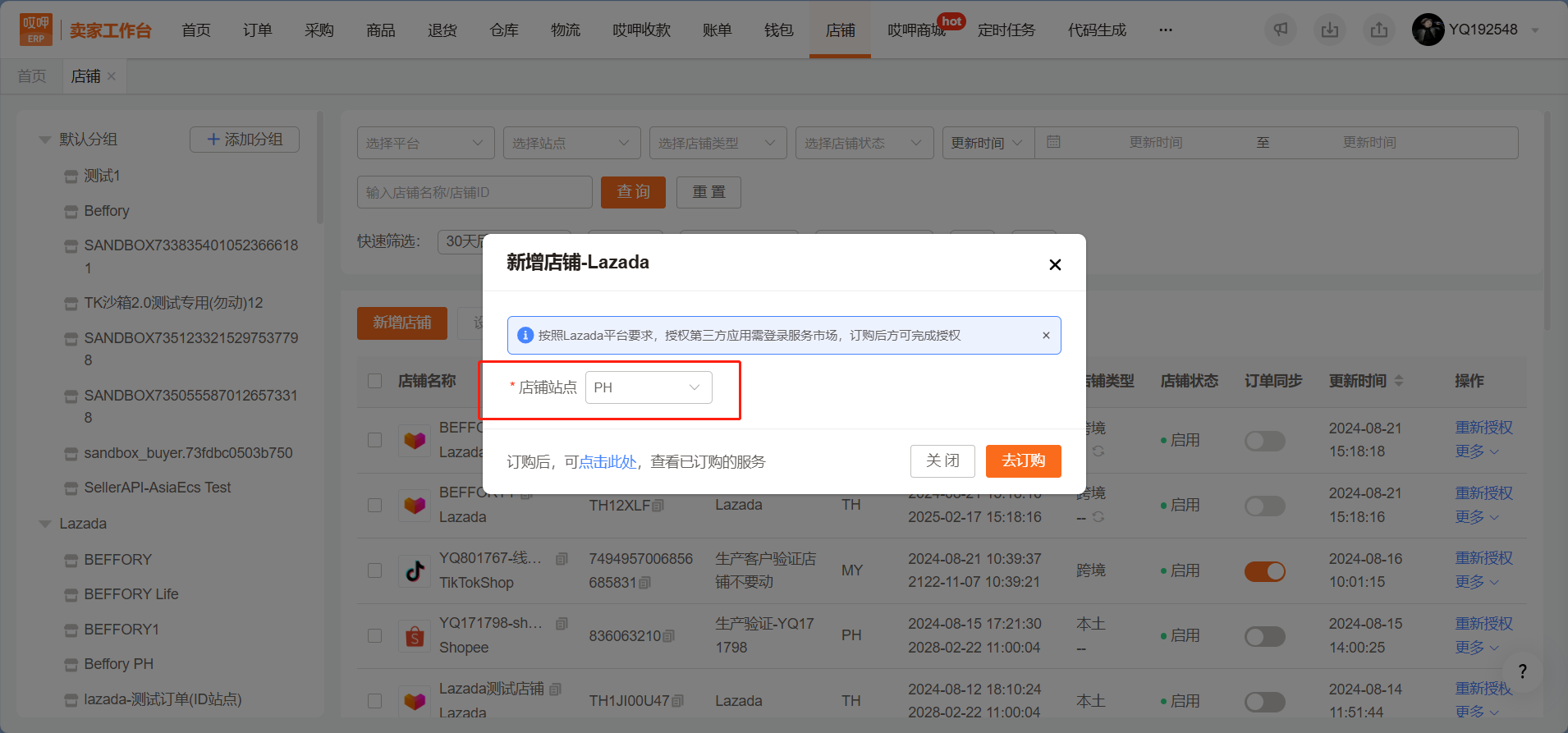Click the start 更新时间 date field

pos(1156,143)
